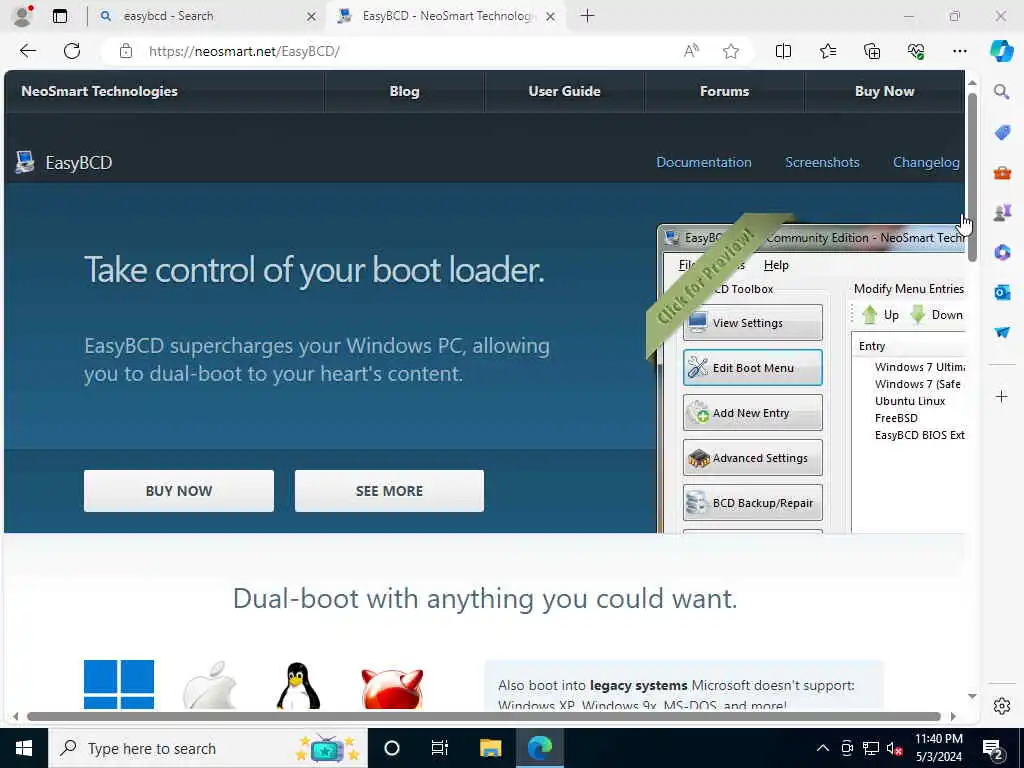This screenshot has width=1024, height=768.
Task: Click Buy Now in top navigation
Action: [x=884, y=91]
